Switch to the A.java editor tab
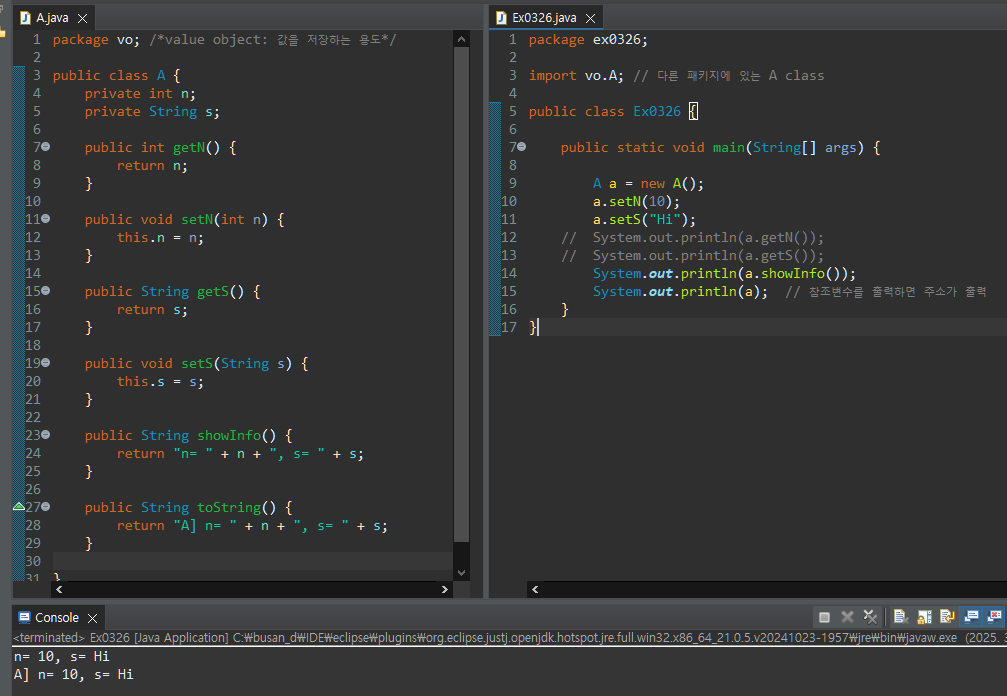The image size is (1007, 696). [x=52, y=18]
